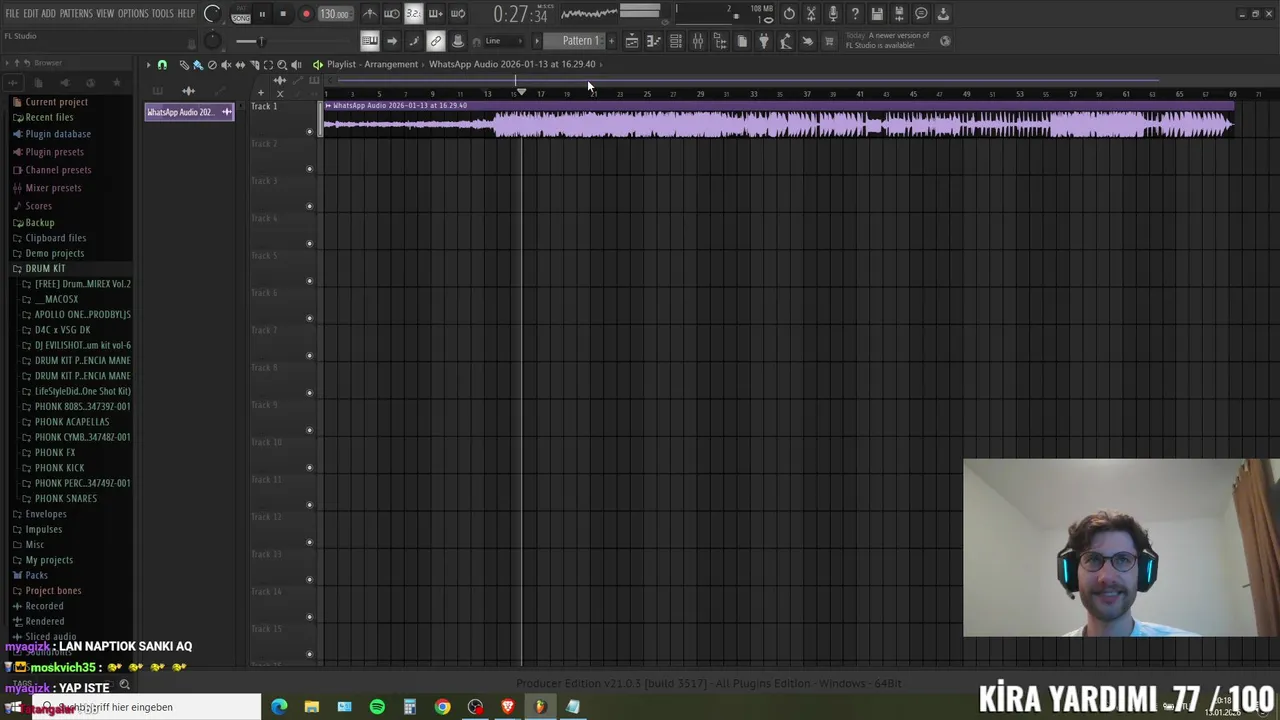
Task: Click the pause playback button
Action: click(262, 14)
